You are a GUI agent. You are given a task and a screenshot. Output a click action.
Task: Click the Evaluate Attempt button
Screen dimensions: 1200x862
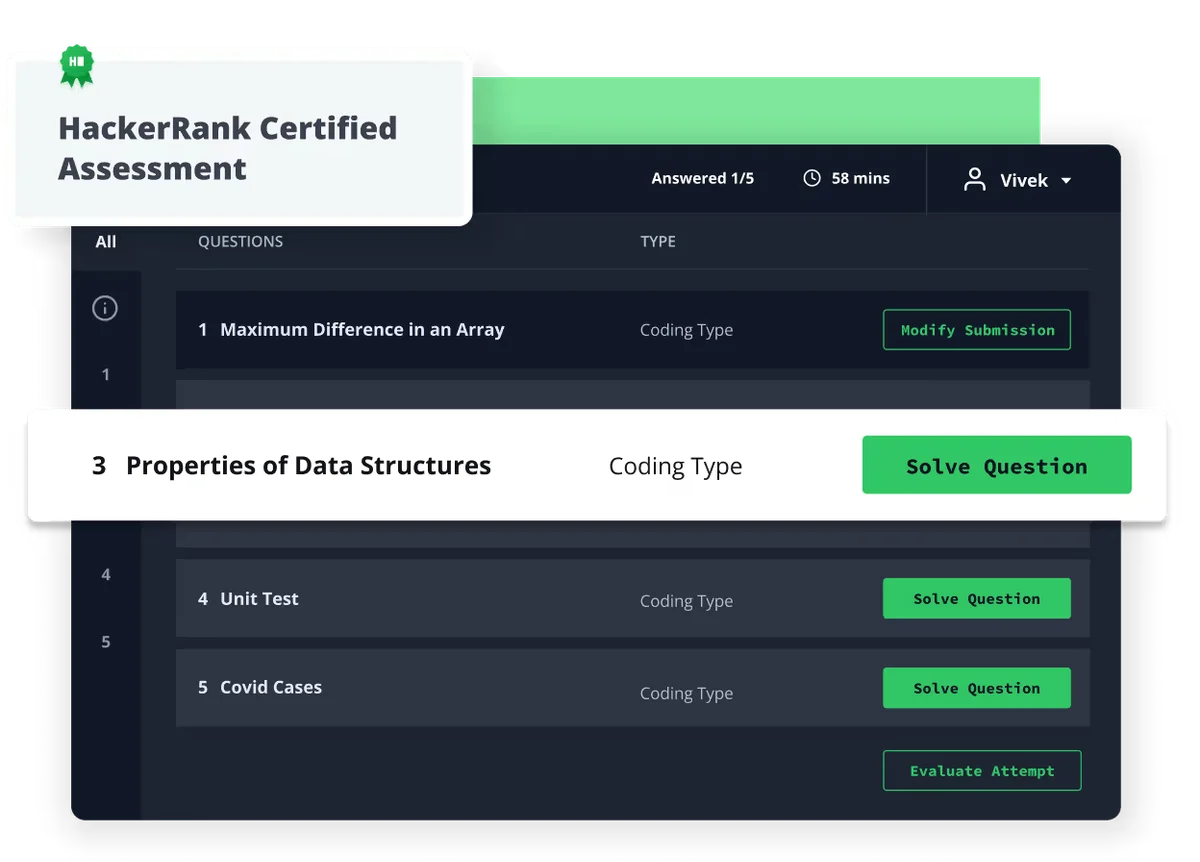point(981,770)
